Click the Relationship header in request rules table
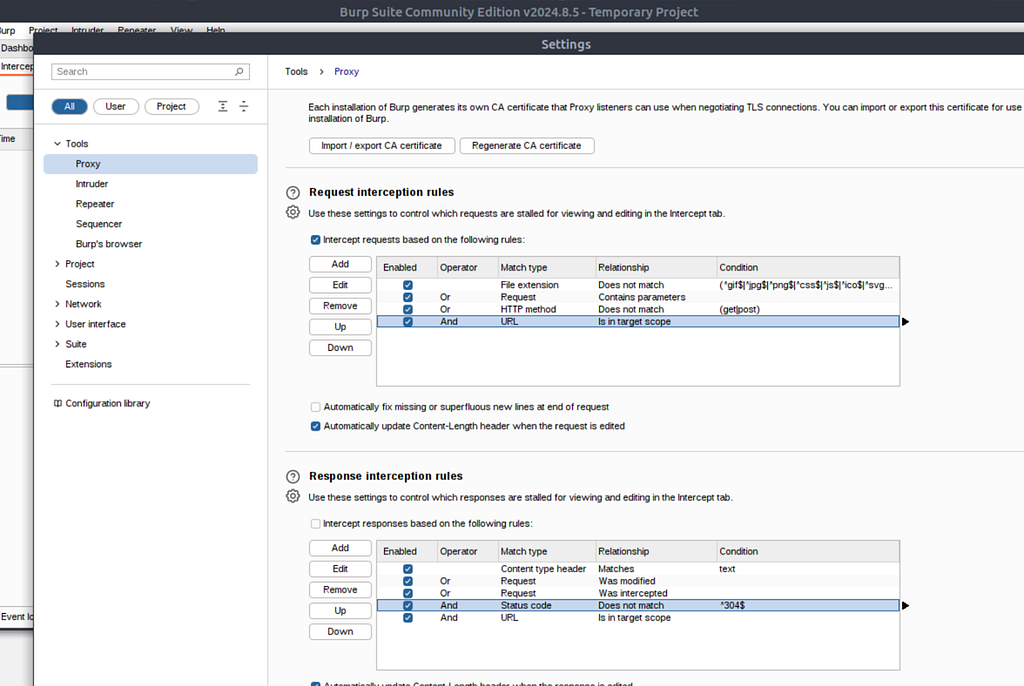The image size is (1024, 686). tap(656, 268)
